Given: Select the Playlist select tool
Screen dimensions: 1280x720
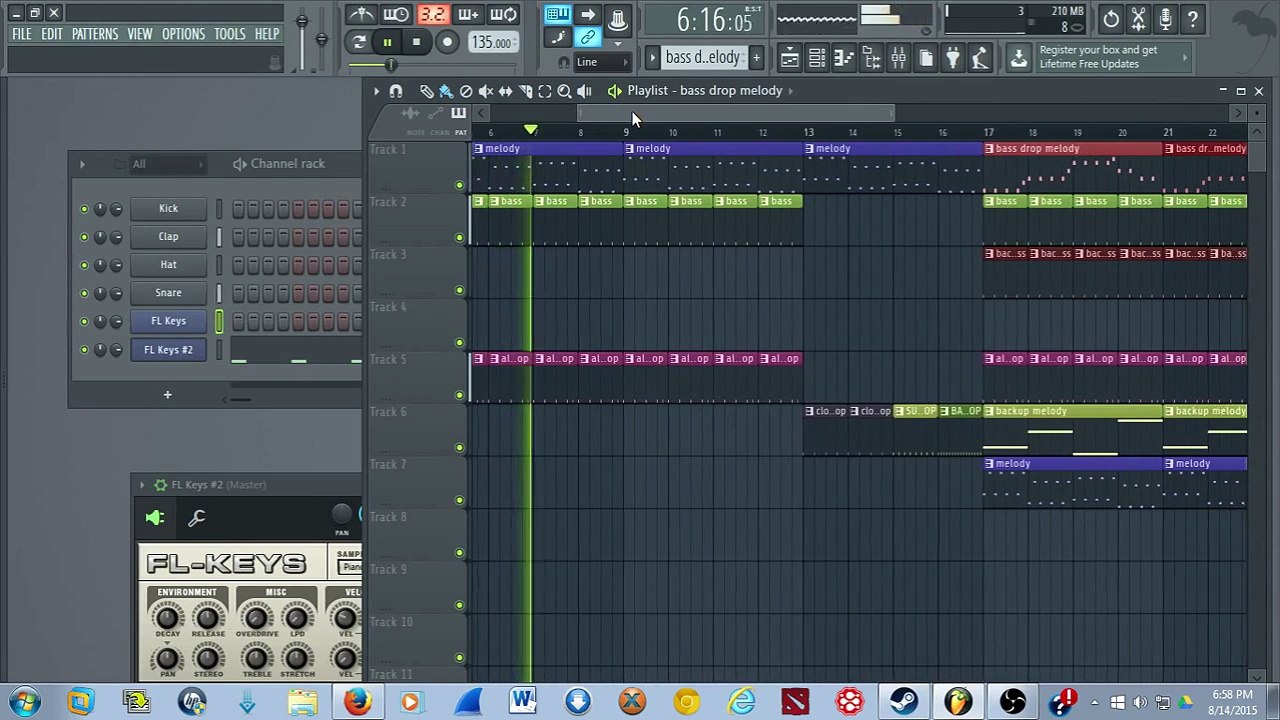Looking at the screenshot, I should point(545,91).
